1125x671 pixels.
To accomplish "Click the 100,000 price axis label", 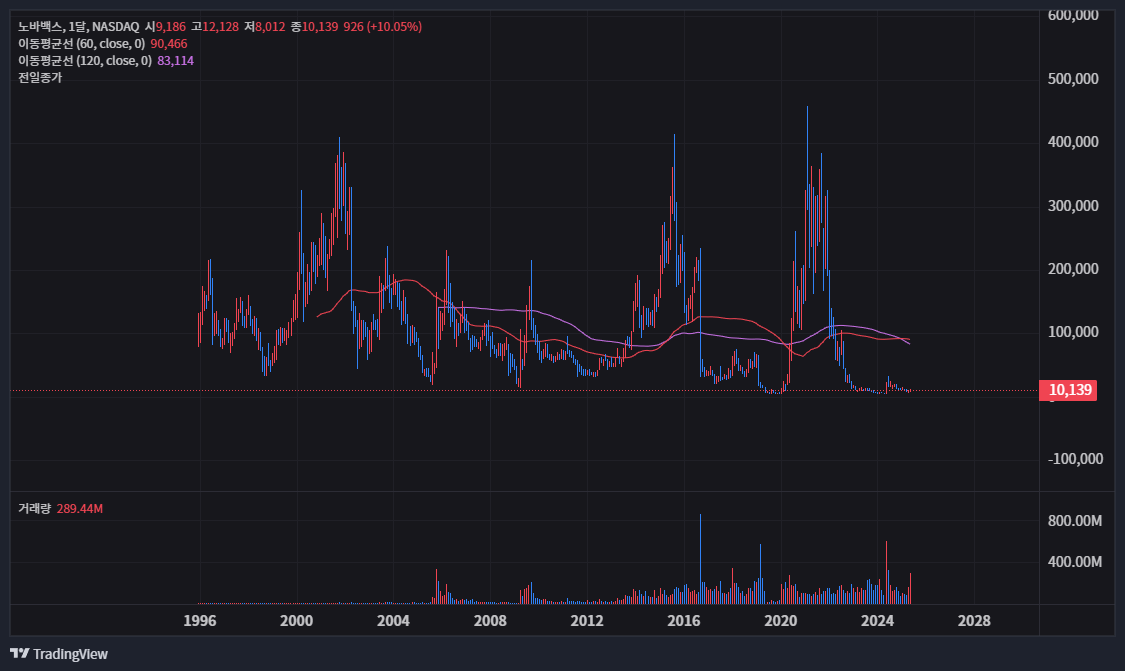I will click(1073, 332).
